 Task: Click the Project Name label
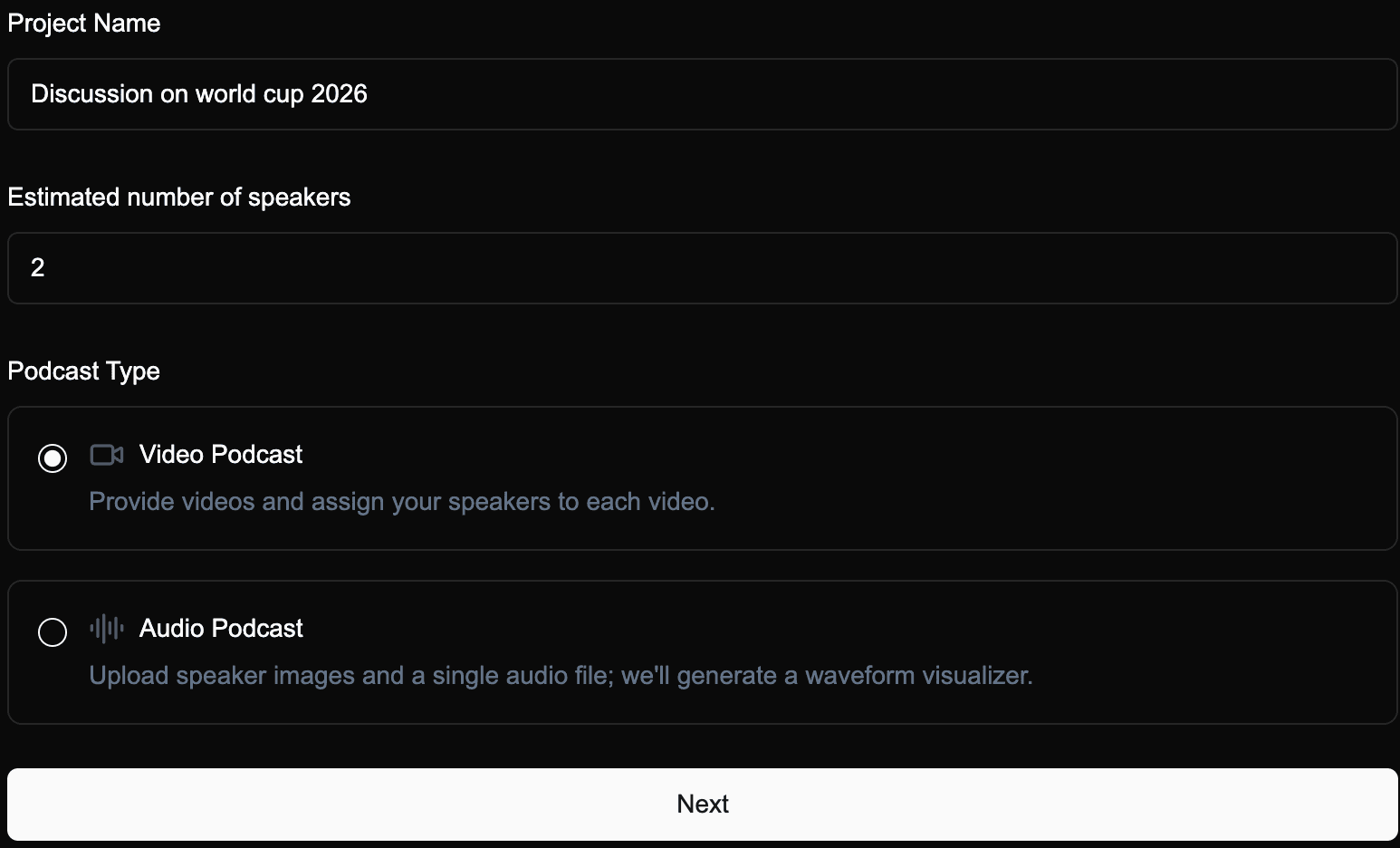coord(83,23)
